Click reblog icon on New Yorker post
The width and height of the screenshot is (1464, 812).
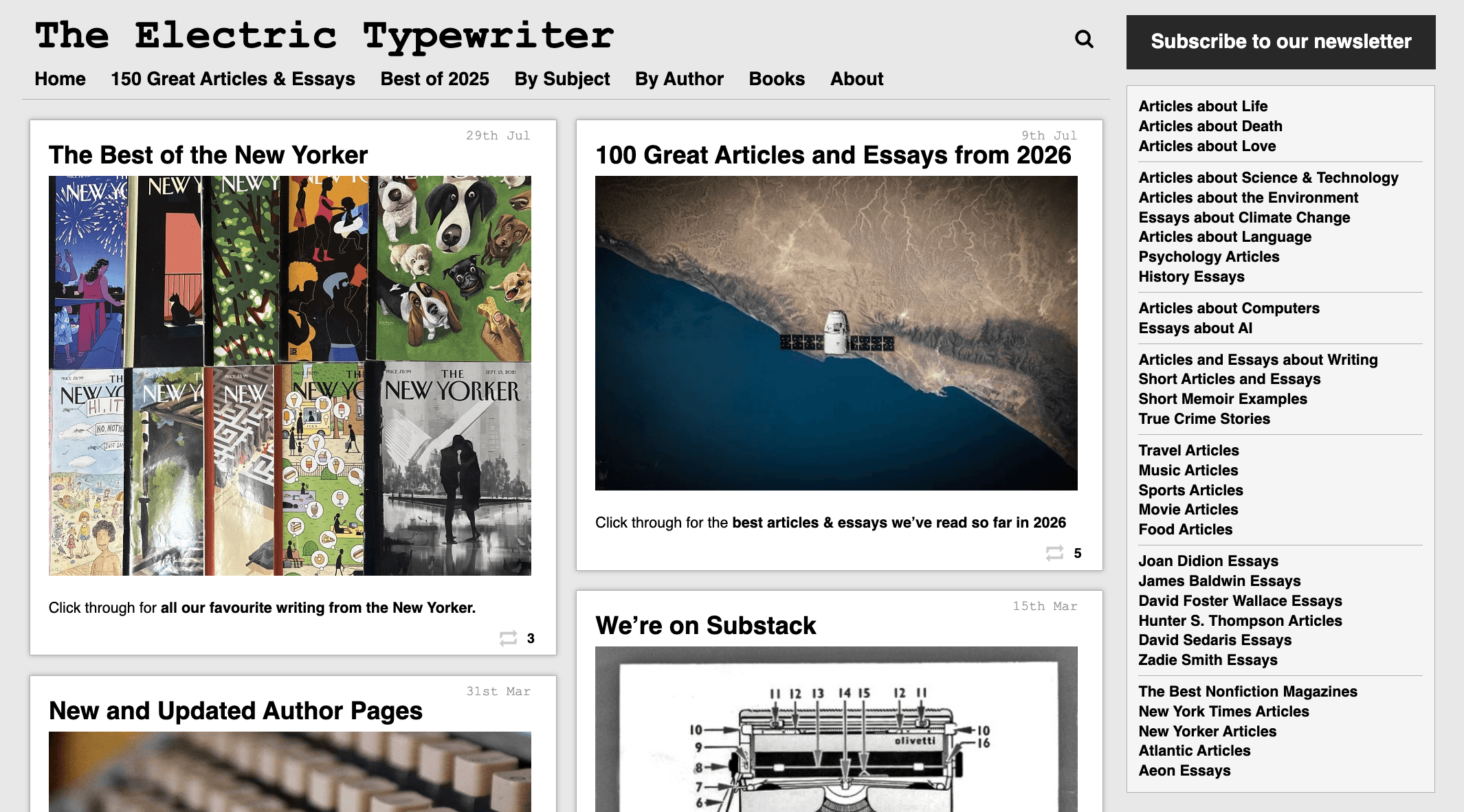click(x=508, y=639)
